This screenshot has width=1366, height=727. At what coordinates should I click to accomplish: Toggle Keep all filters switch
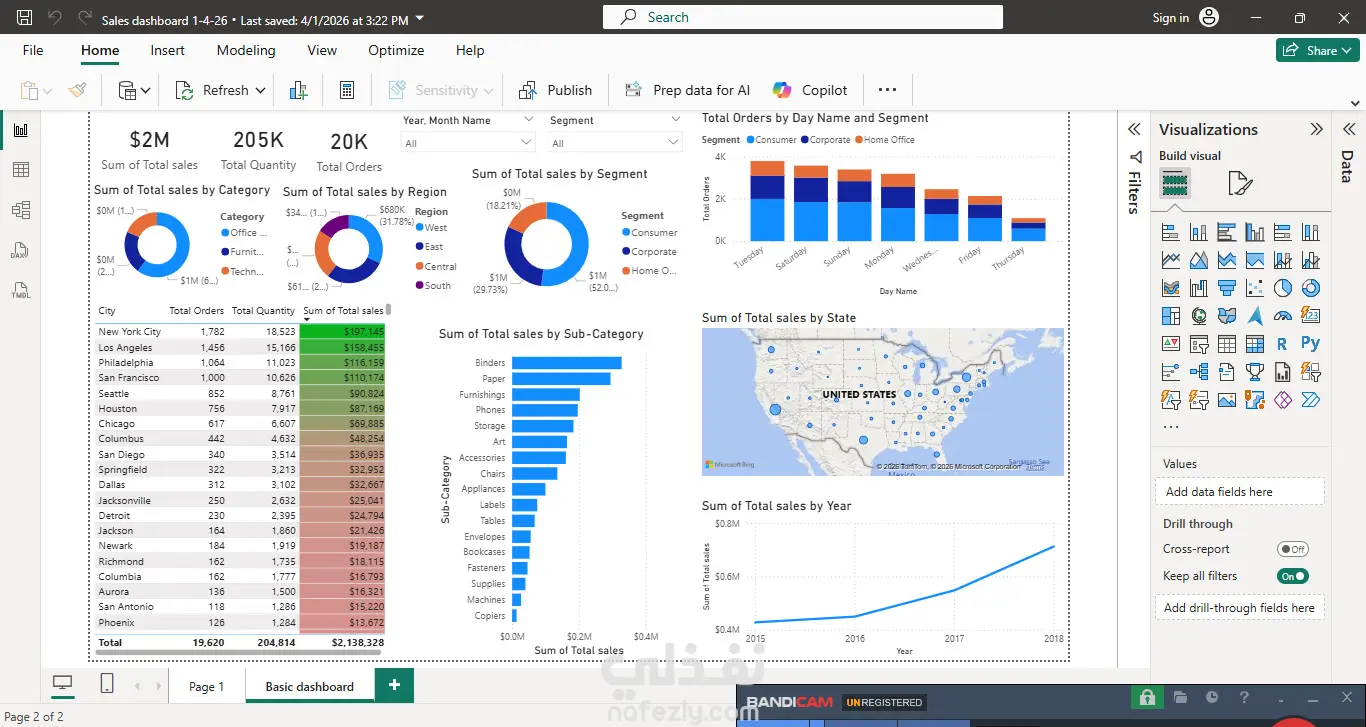pos(1293,576)
